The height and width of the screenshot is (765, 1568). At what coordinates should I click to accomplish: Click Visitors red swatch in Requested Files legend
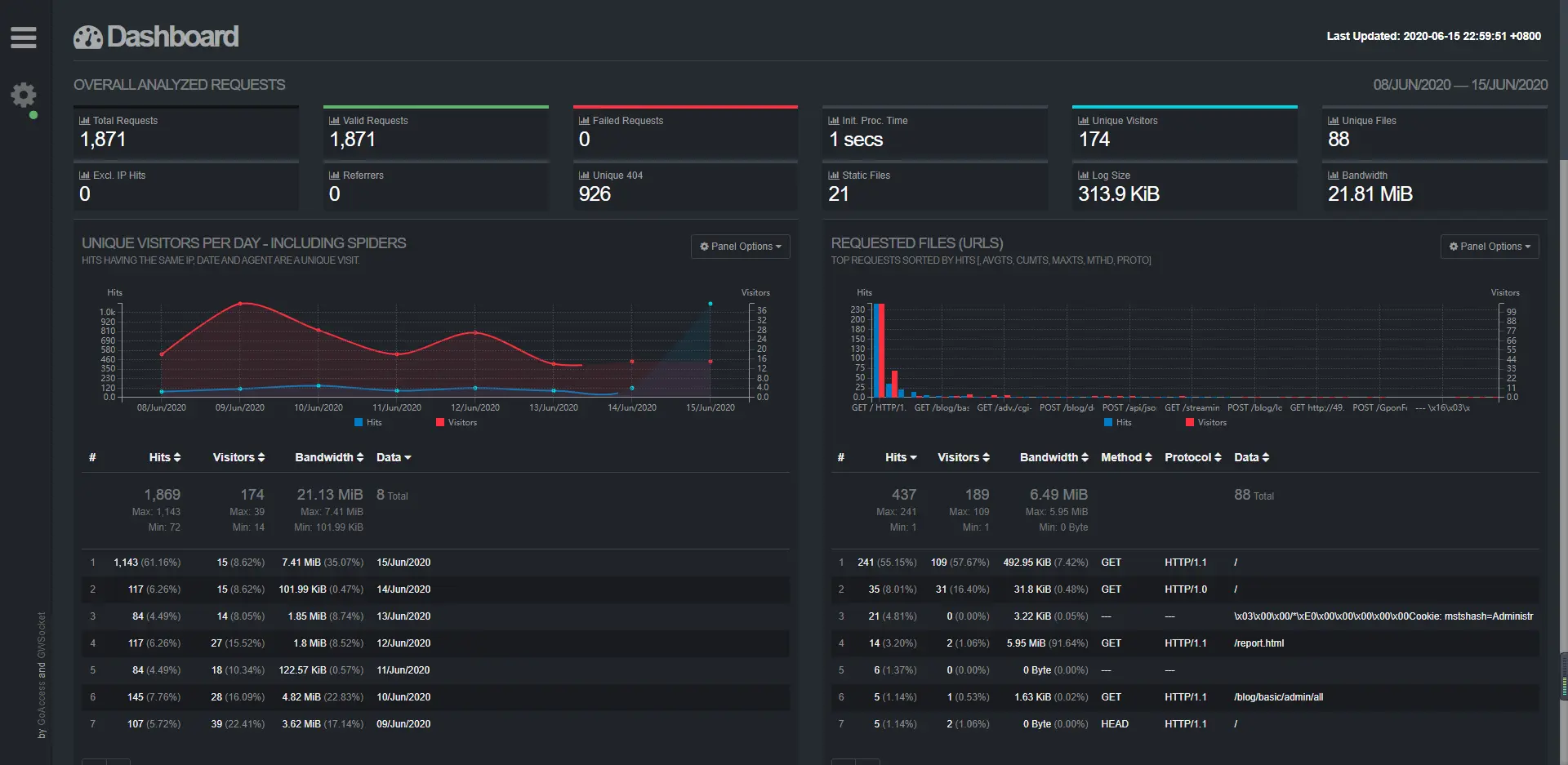(x=1190, y=422)
